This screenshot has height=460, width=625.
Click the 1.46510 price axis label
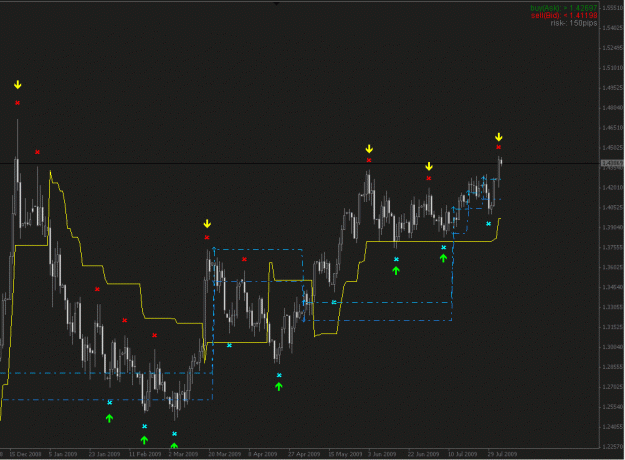(x=613, y=128)
